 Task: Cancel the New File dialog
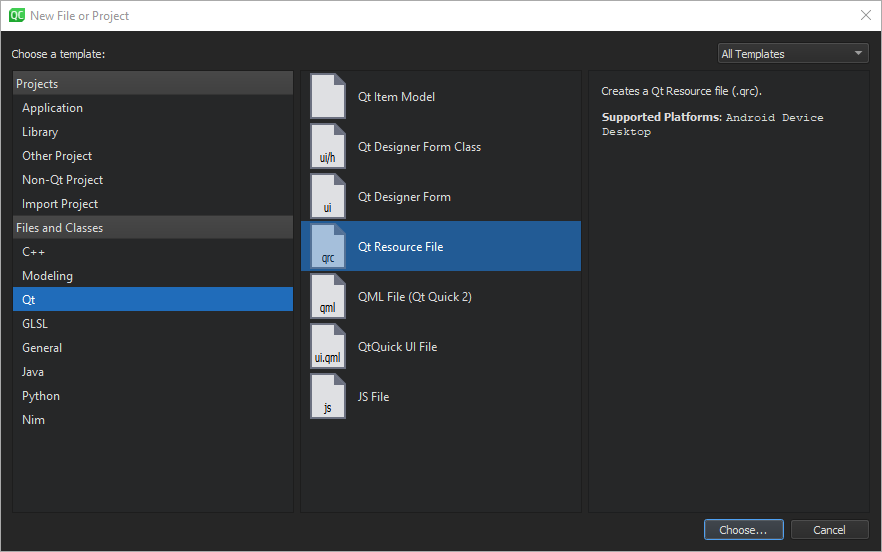(x=829, y=529)
